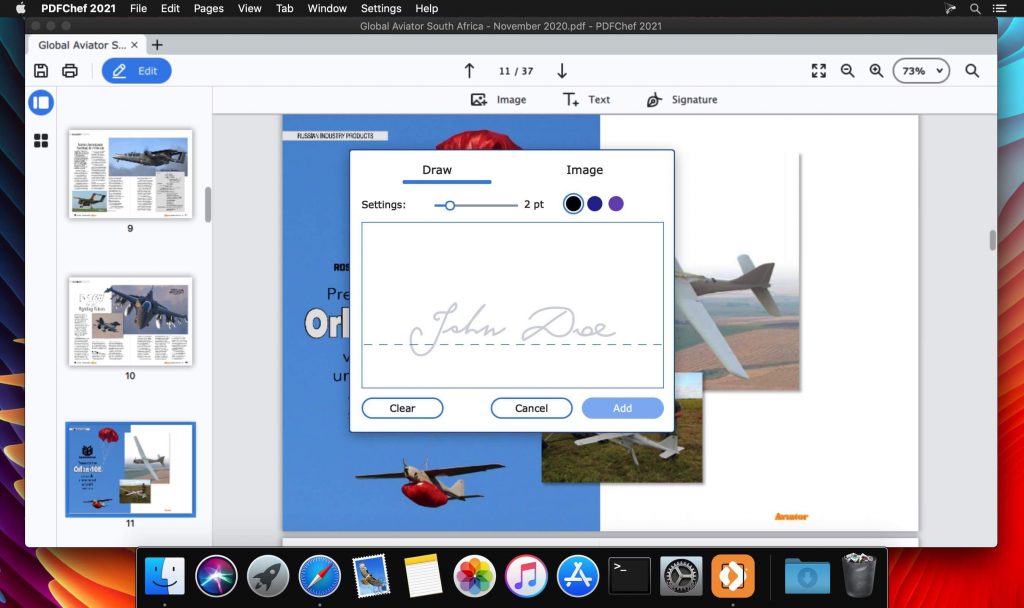Zoom out using the magnifier minus icon
This screenshot has height=608, width=1024.
coord(848,70)
